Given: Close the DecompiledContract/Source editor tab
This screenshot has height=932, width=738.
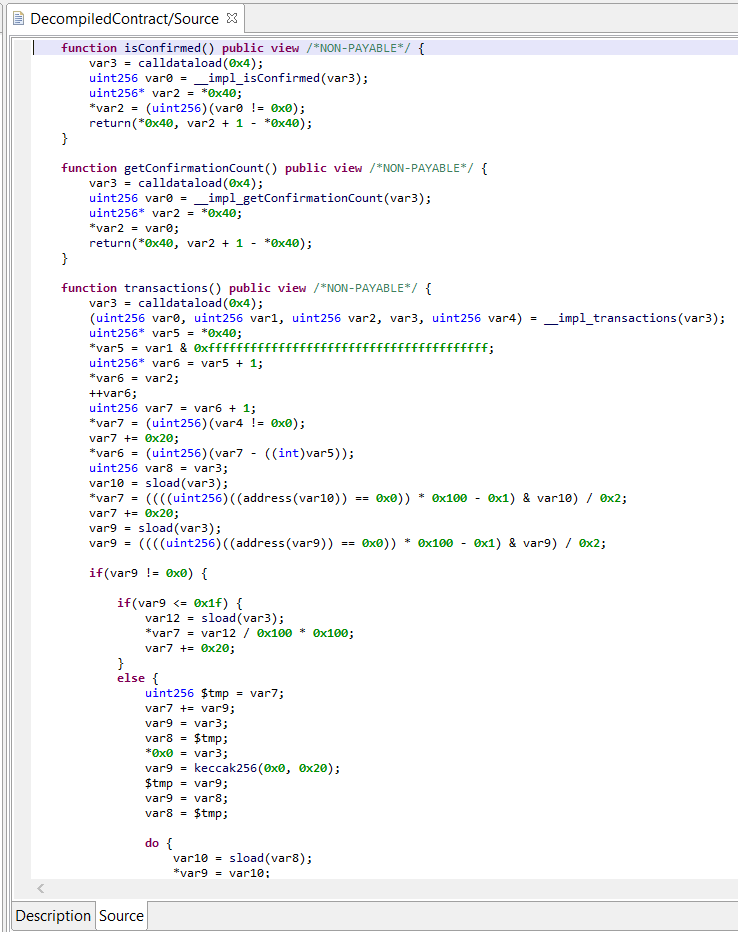Looking at the screenshot, I should point(232,18).
